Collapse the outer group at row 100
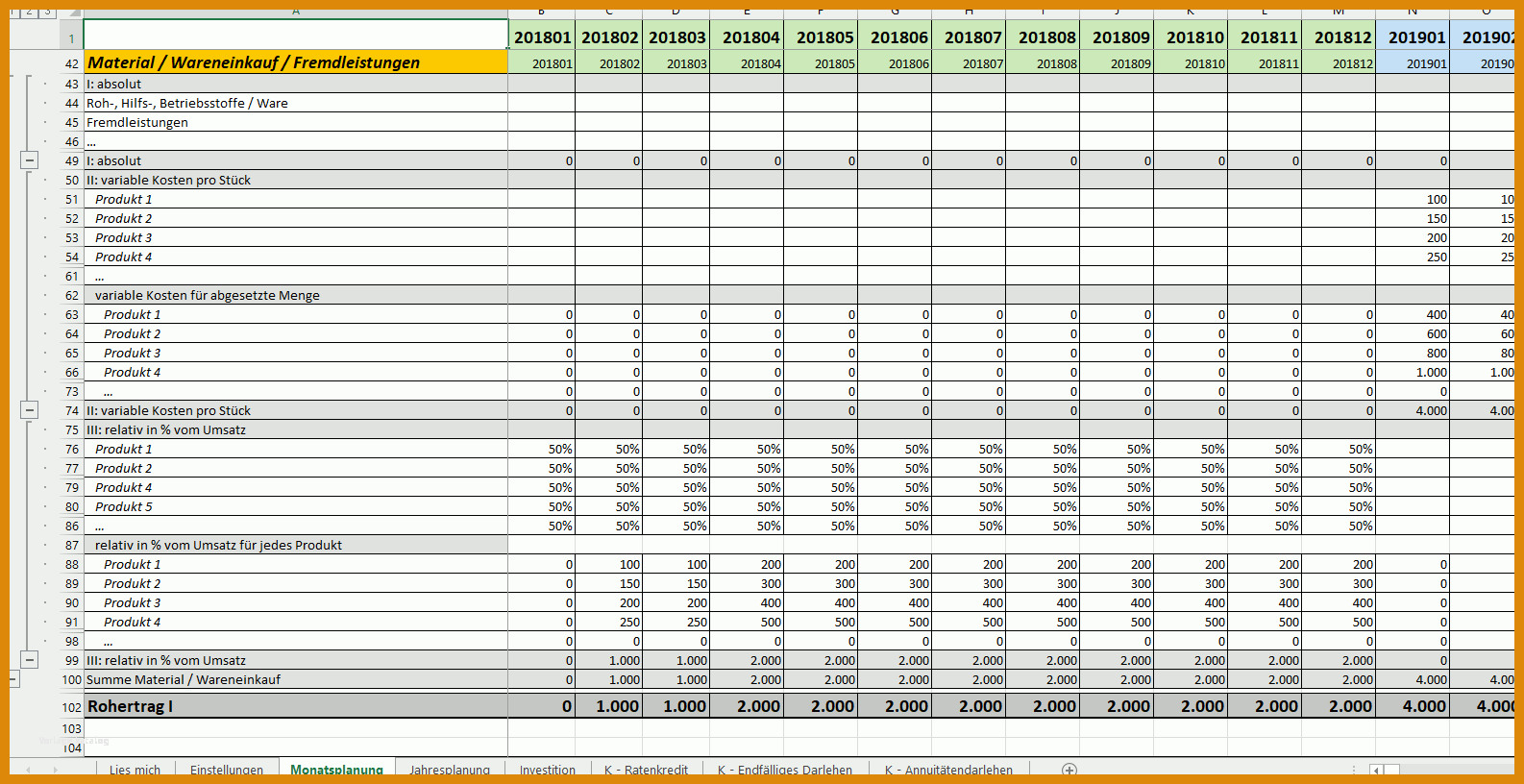Viewport: 1524px width, 784px height. pyautogui.click(x=13, y=679)
